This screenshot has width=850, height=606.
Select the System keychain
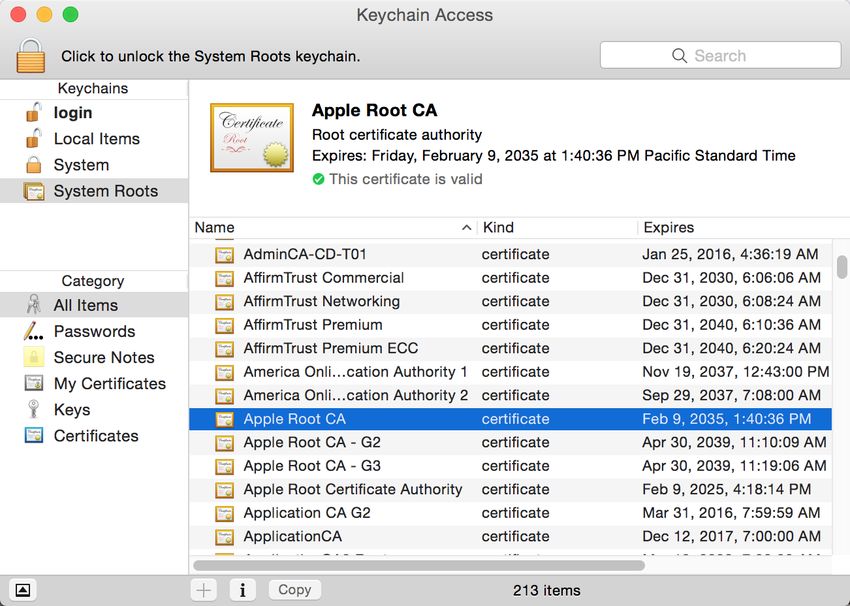[x=94, y=165]
